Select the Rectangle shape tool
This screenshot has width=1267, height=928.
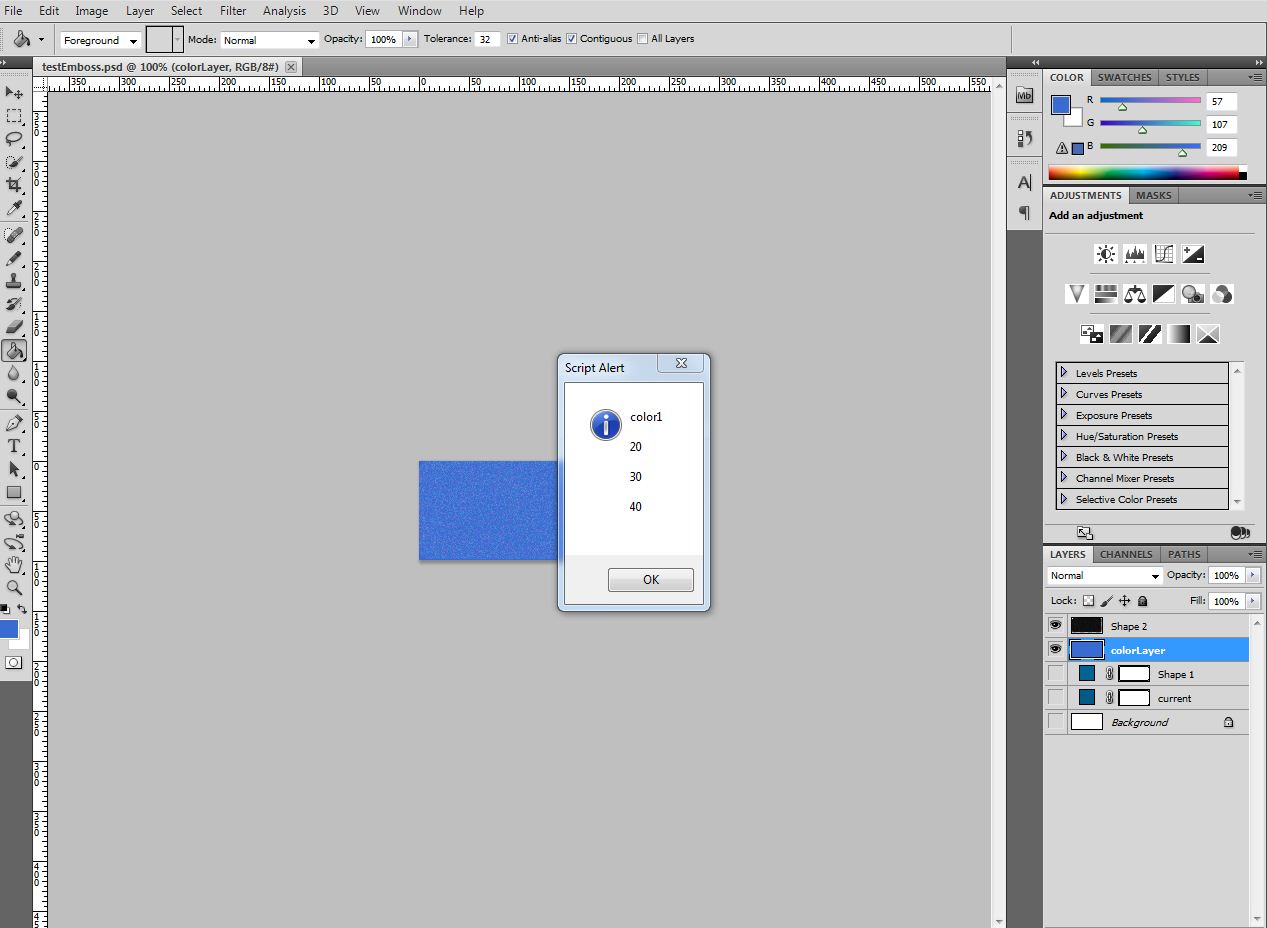[x=14, y=492]
